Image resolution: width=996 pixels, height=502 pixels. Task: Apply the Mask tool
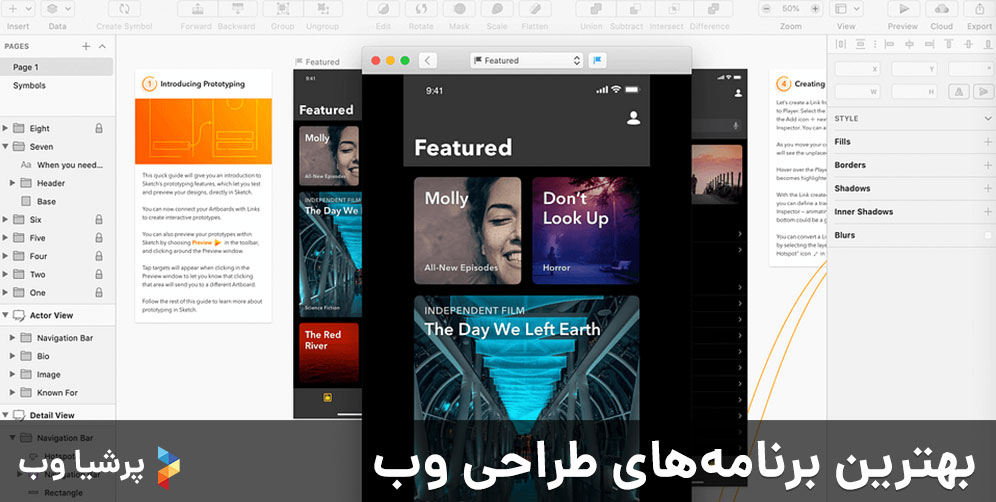[459, 9]
